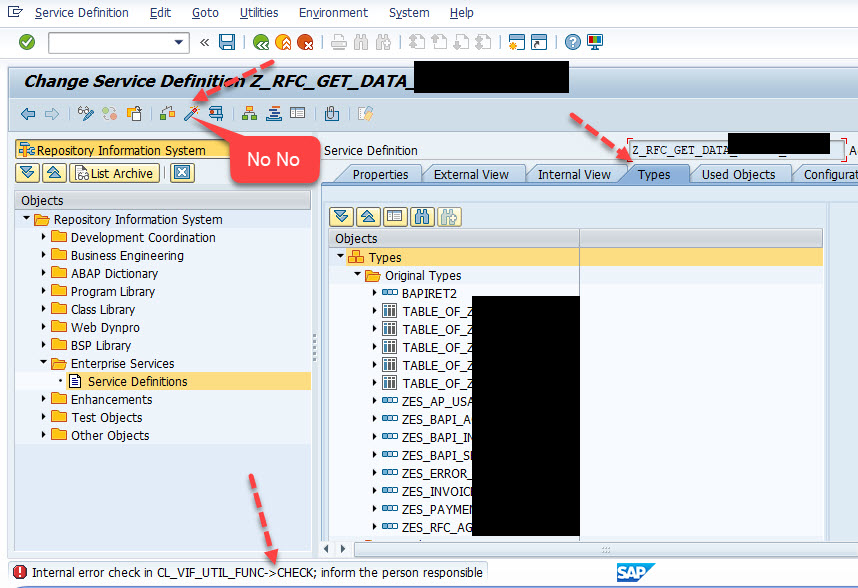Expand the BAPIRET2 type node
The image size is (858, 588).
tap(375, 293)
